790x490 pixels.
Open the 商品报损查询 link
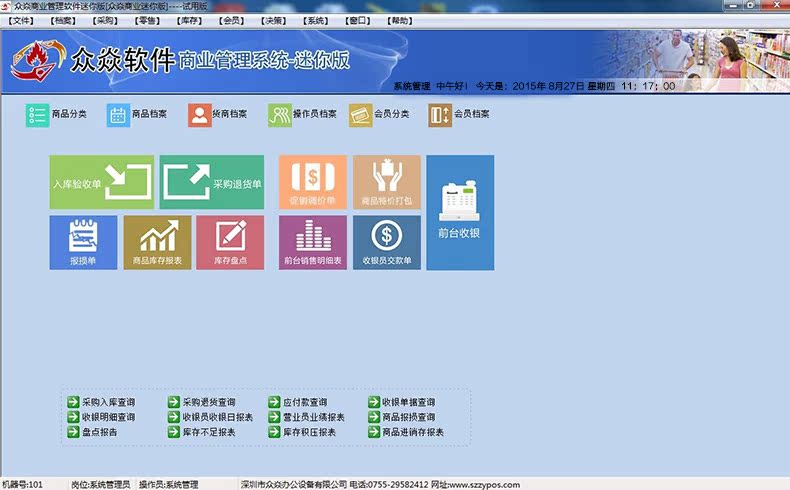point(409,417)
